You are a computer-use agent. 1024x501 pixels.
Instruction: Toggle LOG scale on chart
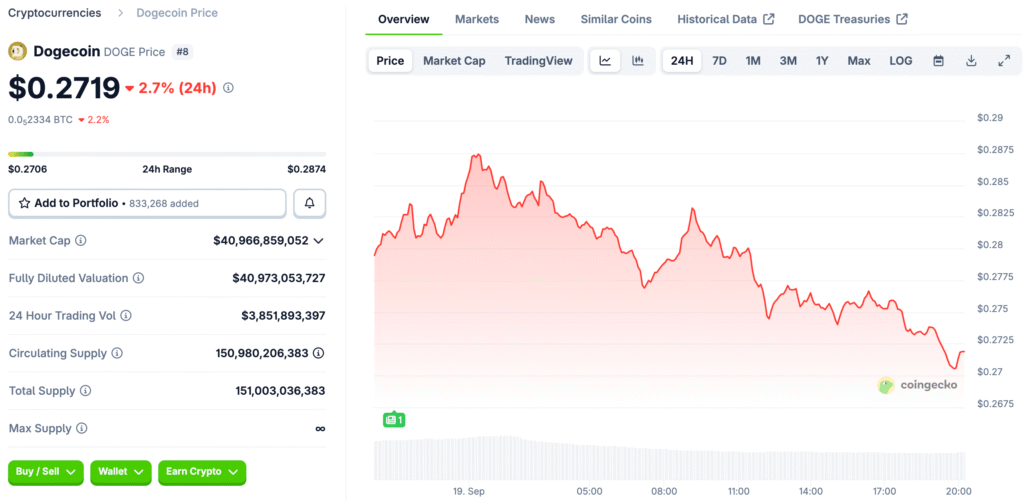901,61
